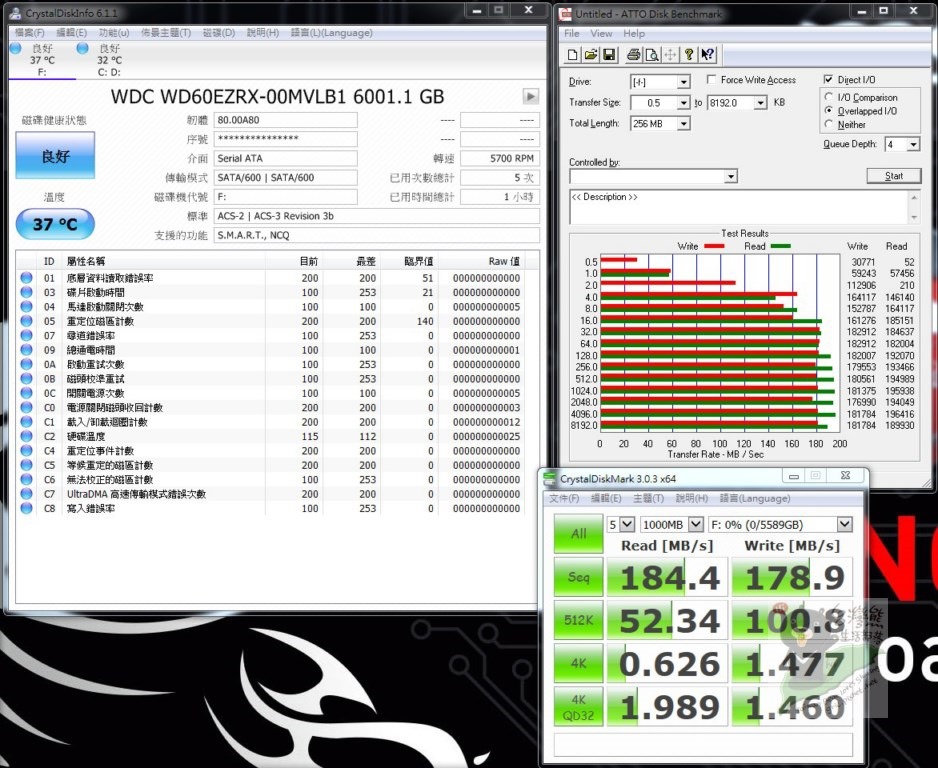This screenshot has width=938, height=768.
Task: Click 512K test button
Action: click(x=578, y=620)
